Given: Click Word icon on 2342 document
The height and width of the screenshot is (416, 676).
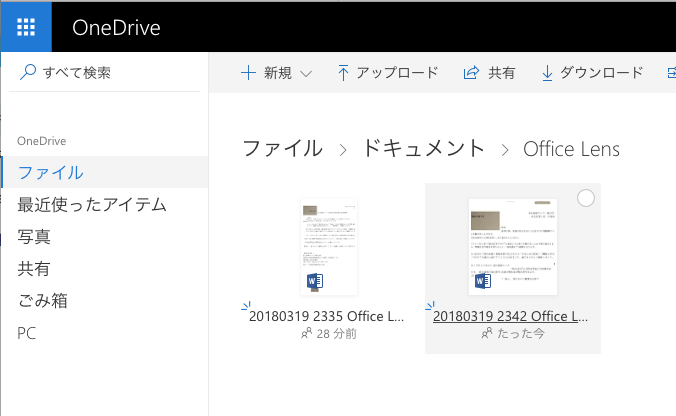Looking at the screenshot, I should [483, 281].
